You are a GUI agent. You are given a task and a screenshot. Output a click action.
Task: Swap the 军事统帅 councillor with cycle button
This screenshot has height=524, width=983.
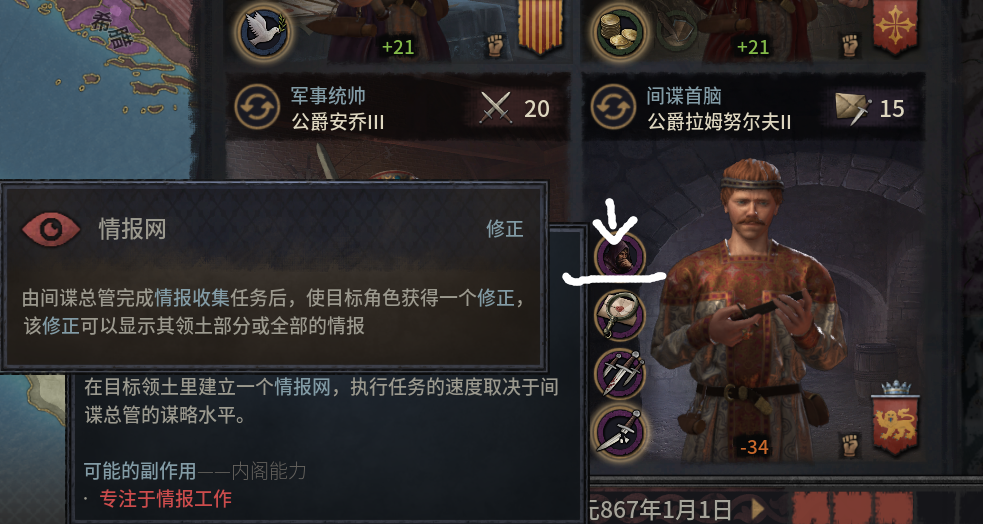click(256, 107)
